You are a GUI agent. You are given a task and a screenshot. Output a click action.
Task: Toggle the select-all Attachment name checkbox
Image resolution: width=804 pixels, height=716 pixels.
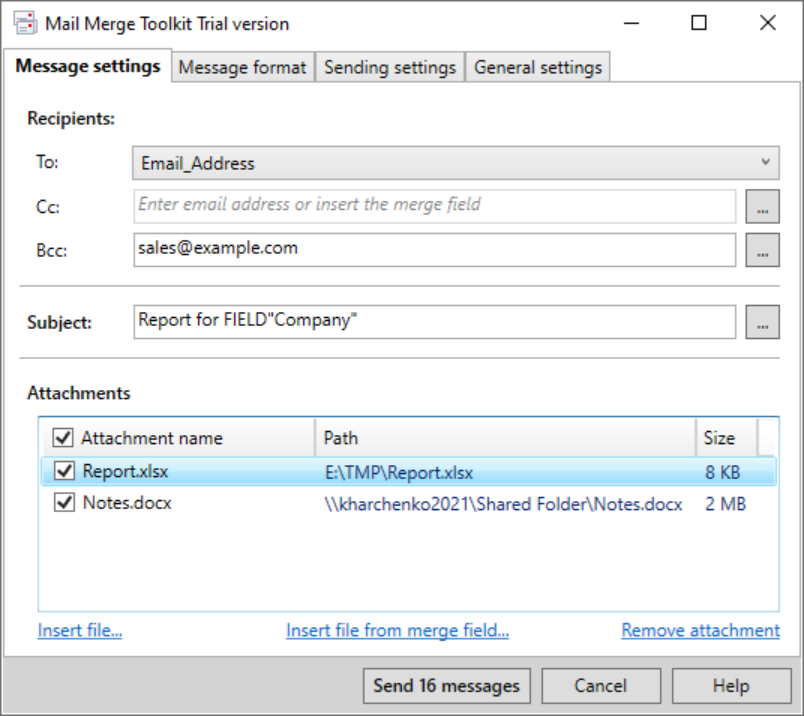tap(63, 438)
